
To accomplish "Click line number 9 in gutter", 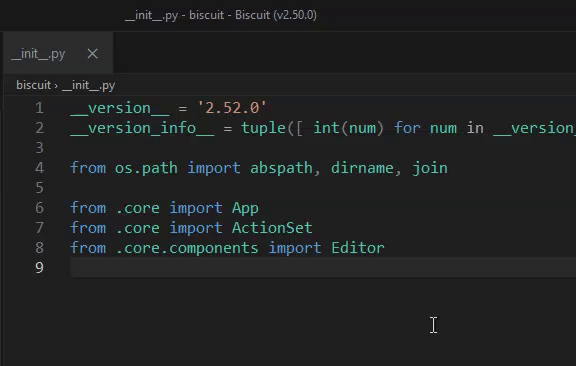I will (39, 268).
